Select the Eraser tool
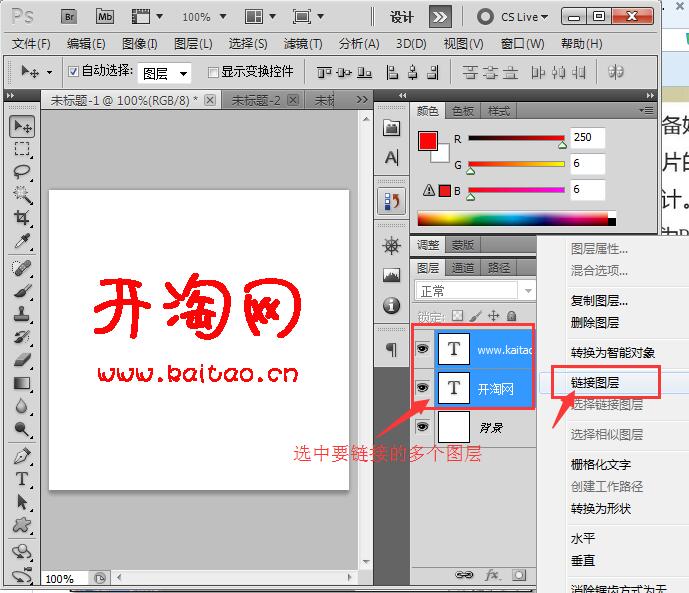 (22, 360)
